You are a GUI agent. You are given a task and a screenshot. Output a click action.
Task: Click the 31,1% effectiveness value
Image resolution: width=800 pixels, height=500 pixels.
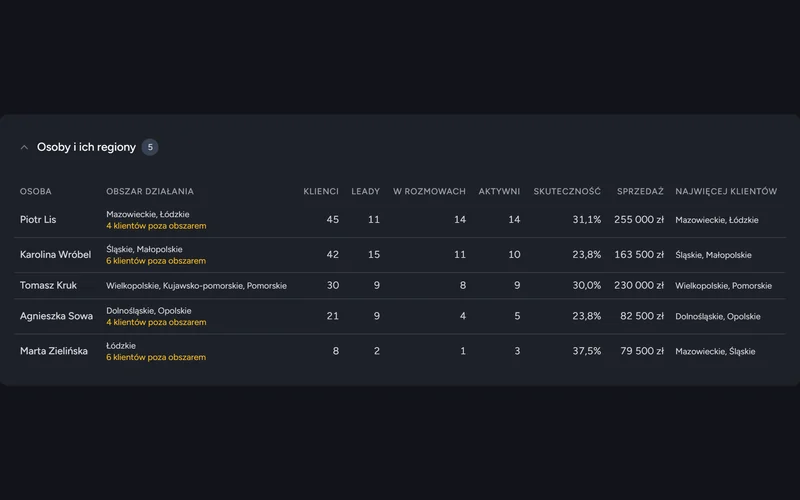tap(587, 219)
